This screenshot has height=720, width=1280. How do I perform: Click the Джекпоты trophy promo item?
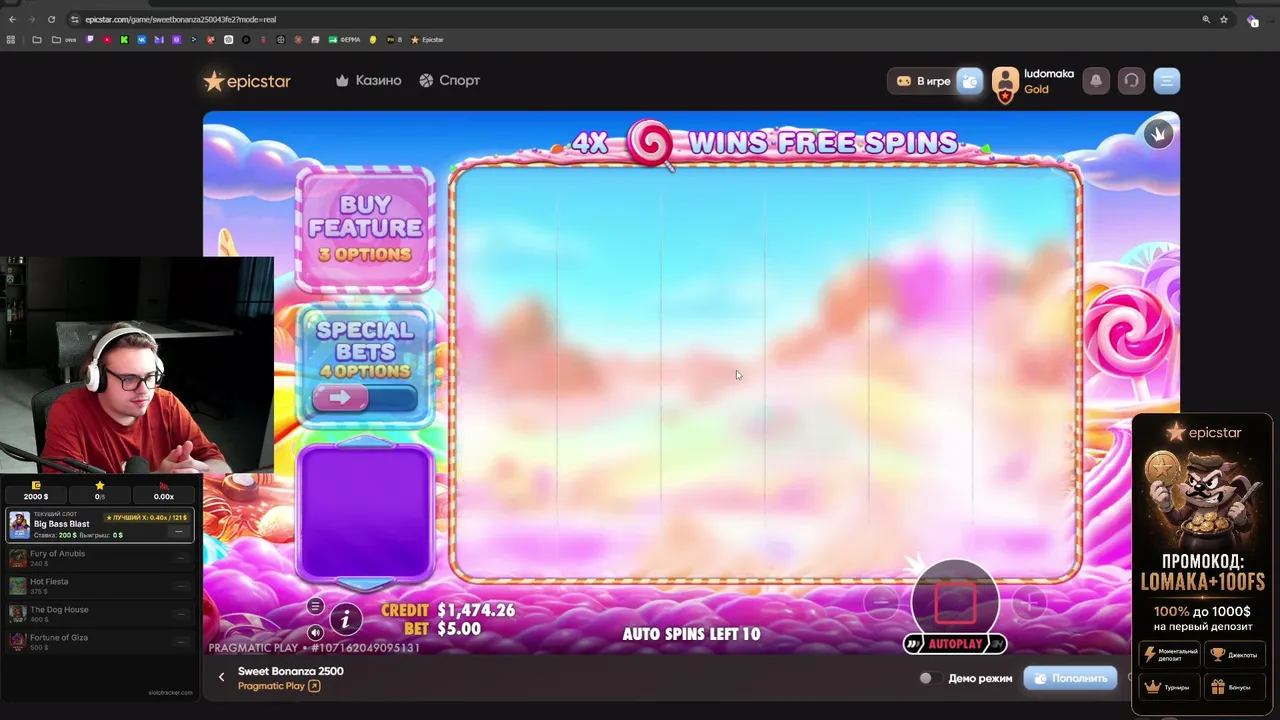(x=1234, y=654)
